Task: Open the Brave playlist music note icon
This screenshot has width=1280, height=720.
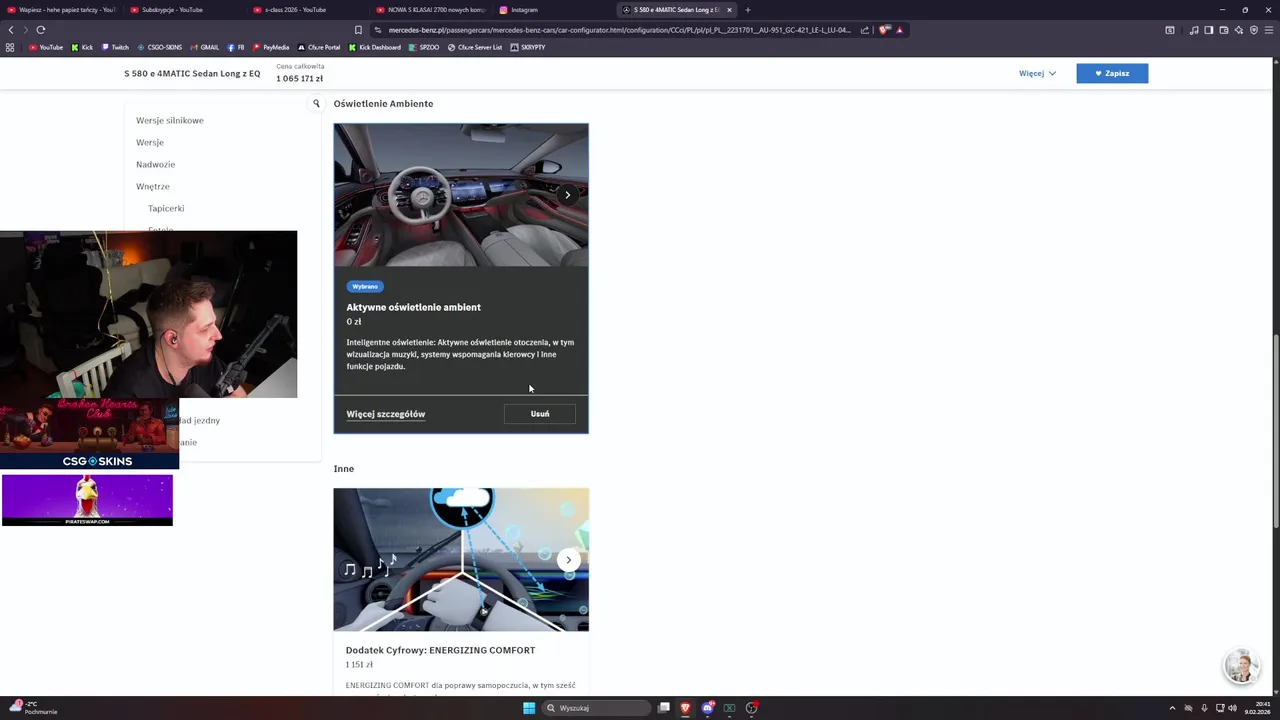Action: coord(1194,30)
